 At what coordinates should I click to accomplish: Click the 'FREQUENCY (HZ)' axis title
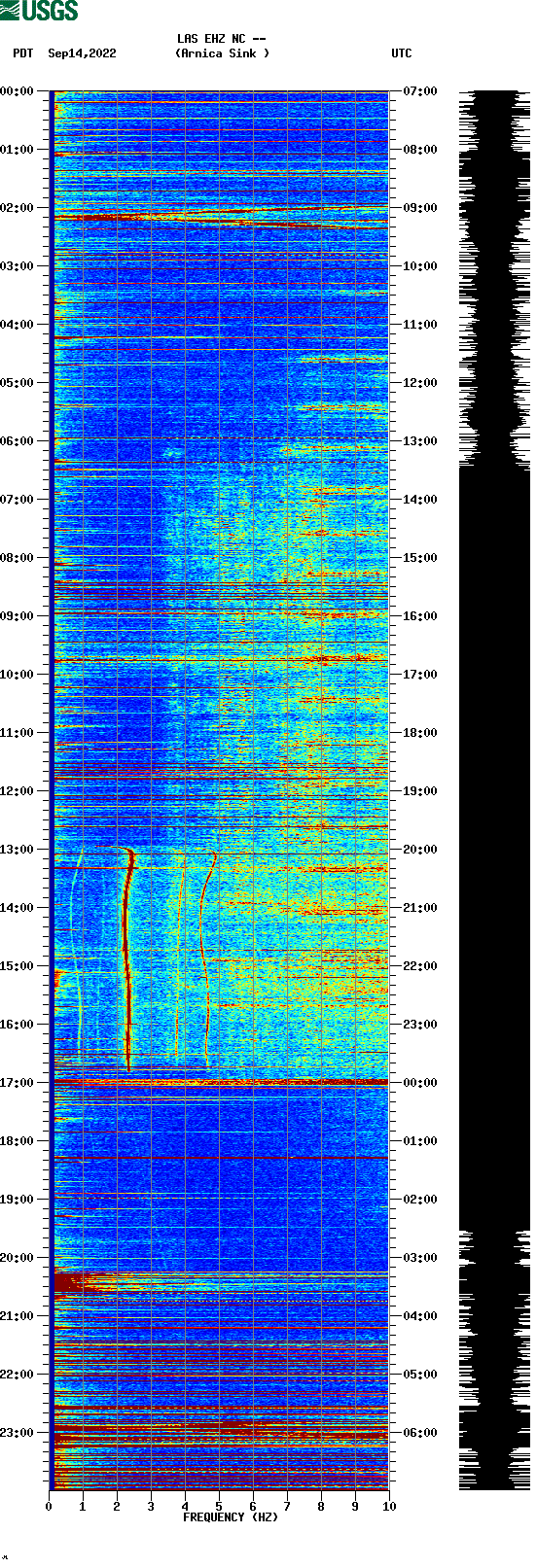tap(229, 1517)
